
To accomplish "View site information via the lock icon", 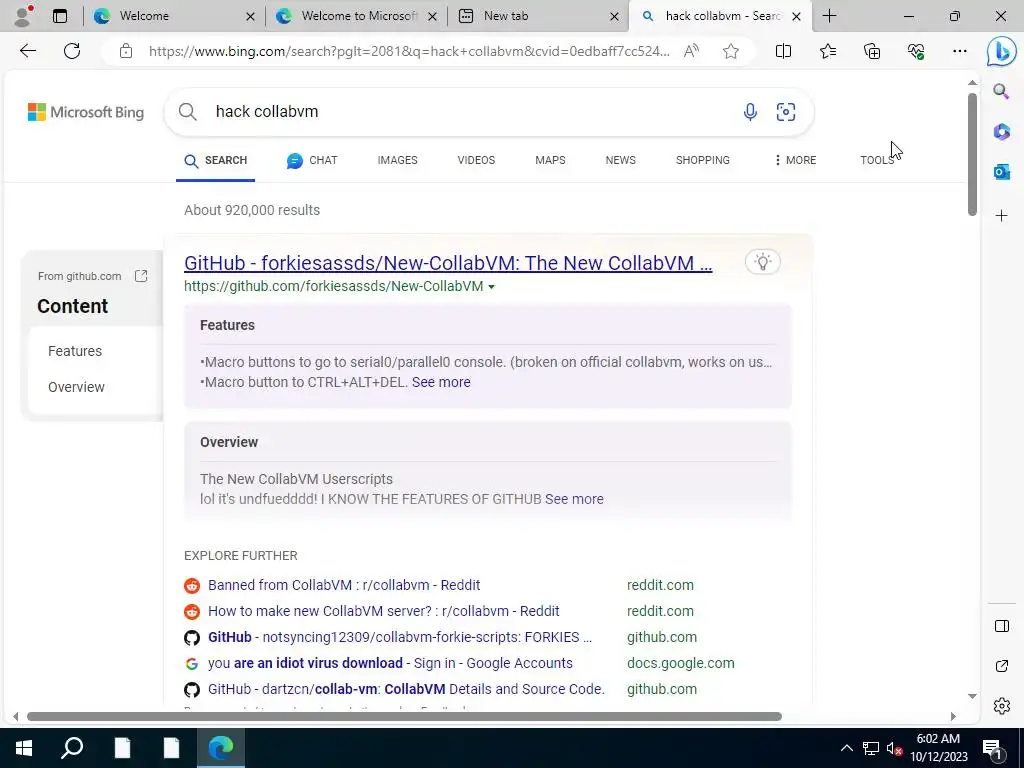I will point(126,51).
